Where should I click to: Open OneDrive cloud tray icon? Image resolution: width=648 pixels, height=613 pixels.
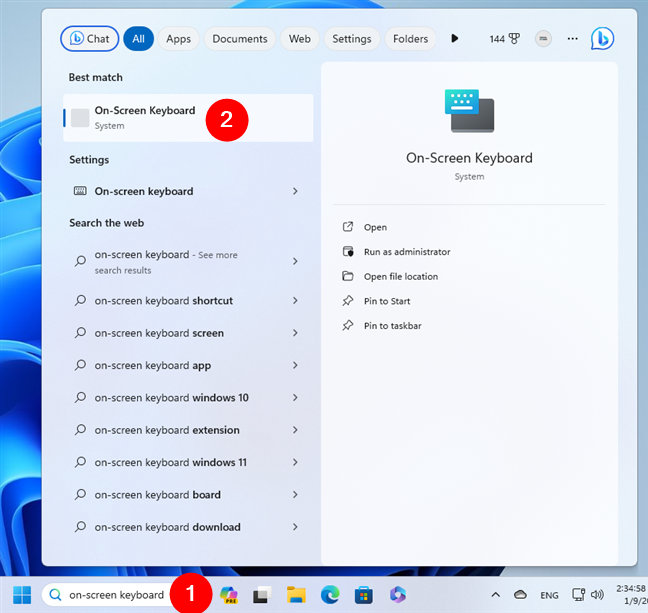tap(520, 595)
